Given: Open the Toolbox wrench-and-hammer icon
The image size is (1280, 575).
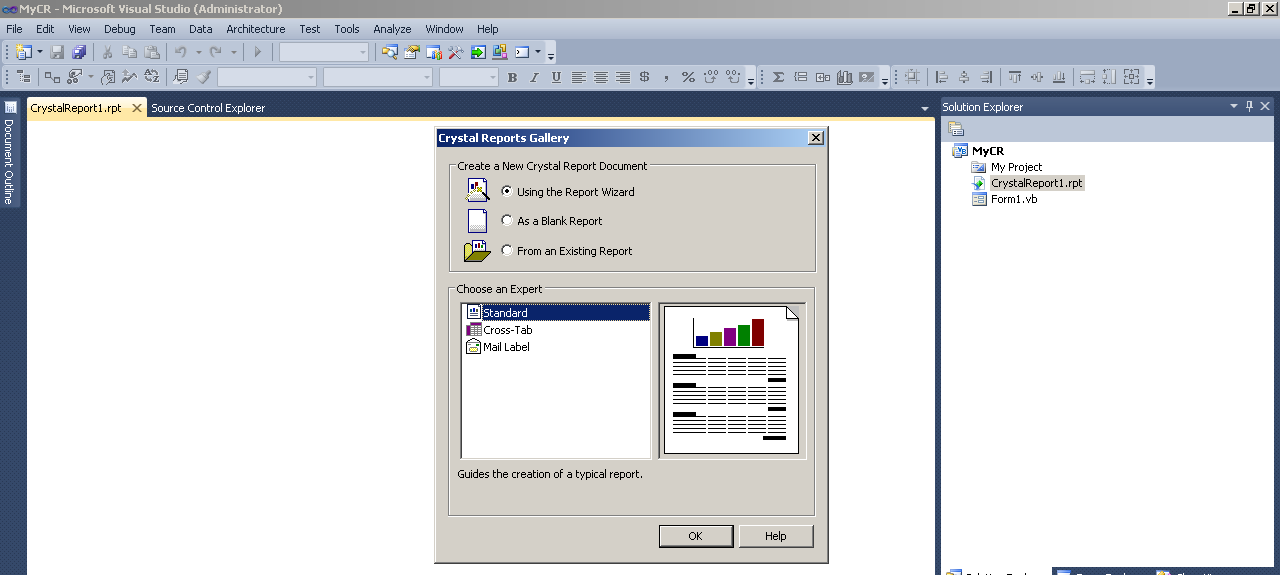Looking at the screenshot, I should (456, 52).
